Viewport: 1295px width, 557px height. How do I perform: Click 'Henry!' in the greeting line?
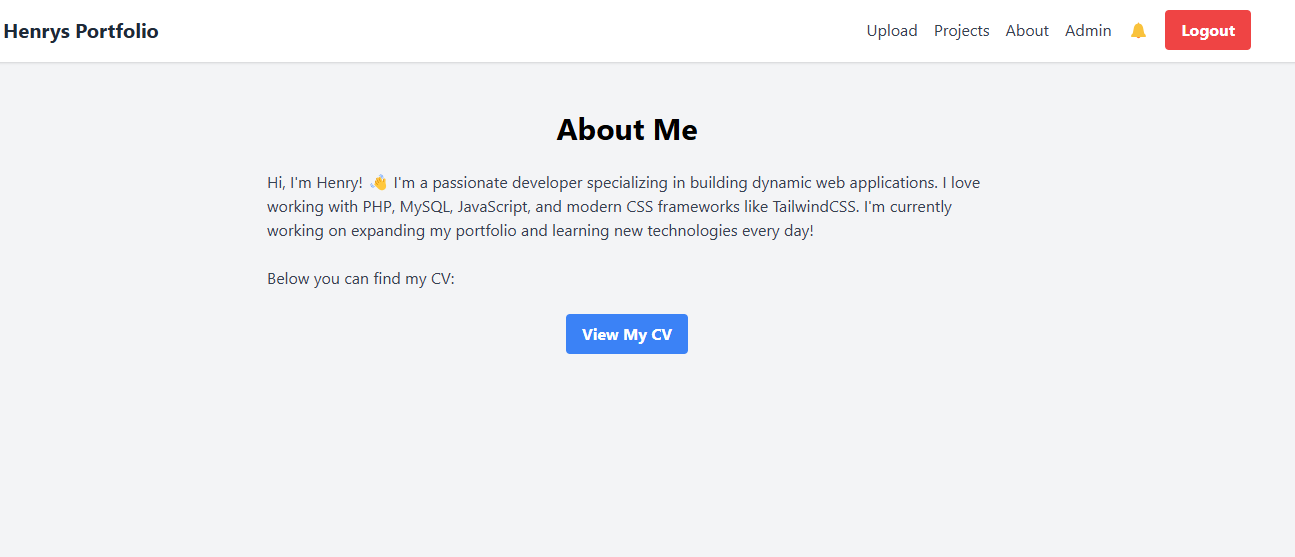(x=339, y=183)
